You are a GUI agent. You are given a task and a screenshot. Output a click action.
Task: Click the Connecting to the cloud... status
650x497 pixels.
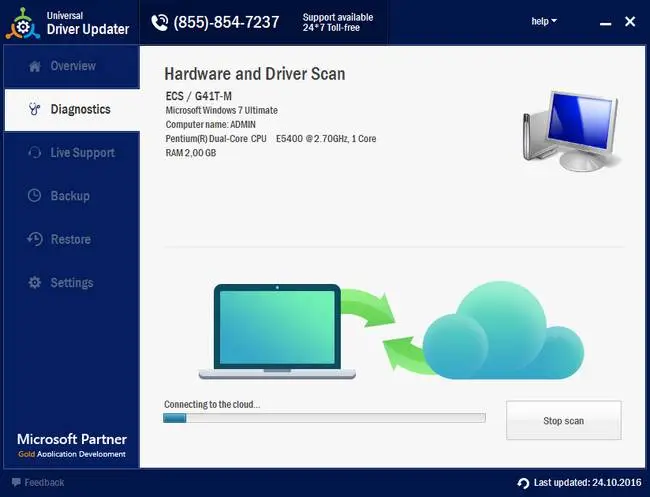pyautogui.click(x=212, y=404)
